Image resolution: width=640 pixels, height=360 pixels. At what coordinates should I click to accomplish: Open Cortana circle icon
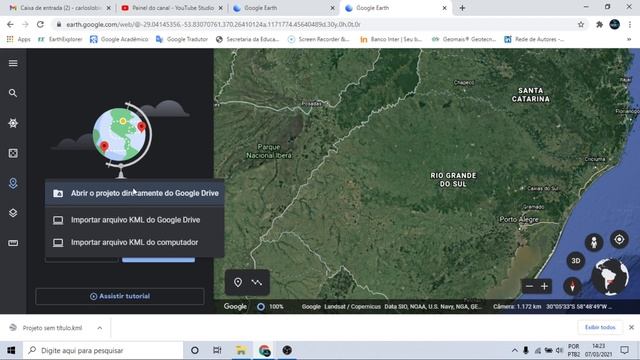(195, 350)
